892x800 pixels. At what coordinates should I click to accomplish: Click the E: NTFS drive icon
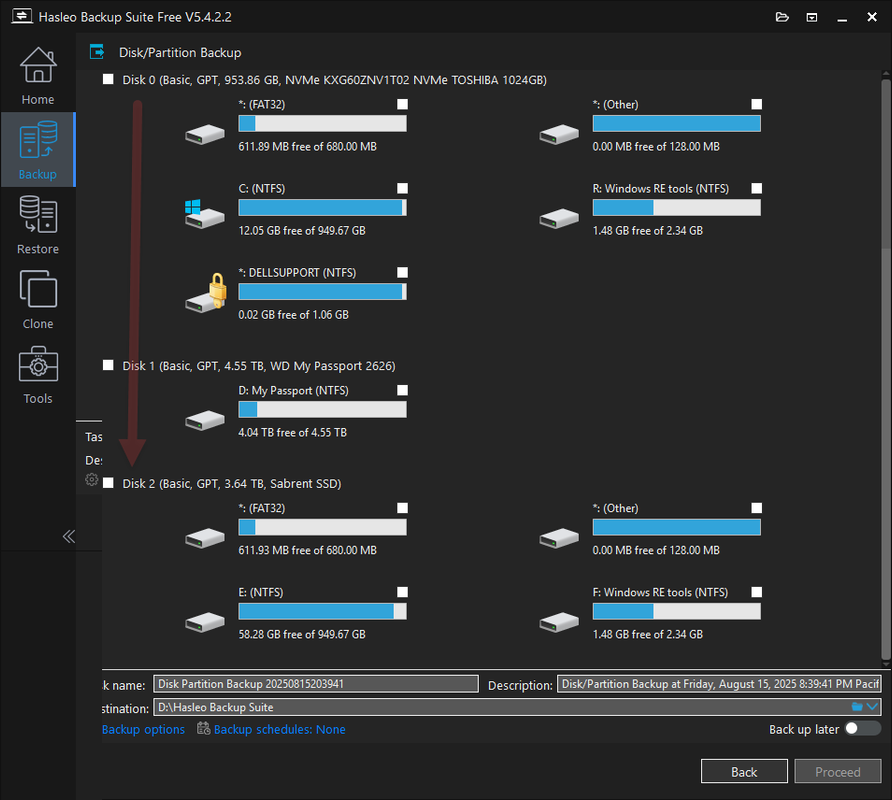point(205,622)
